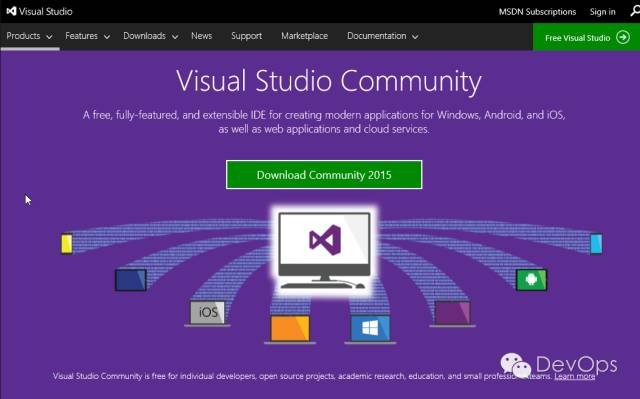Click the Windows logo laptop icon

pos(370,329)
